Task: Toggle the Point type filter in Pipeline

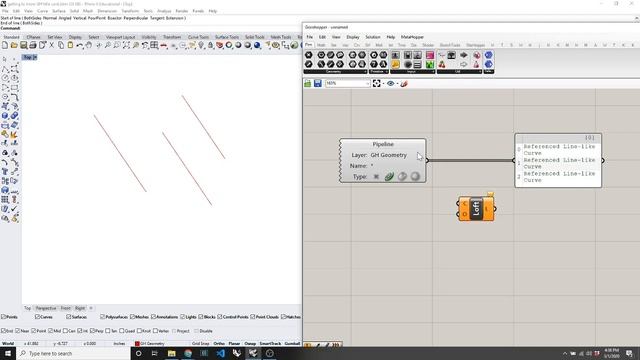Action: [x=376, y=176]
